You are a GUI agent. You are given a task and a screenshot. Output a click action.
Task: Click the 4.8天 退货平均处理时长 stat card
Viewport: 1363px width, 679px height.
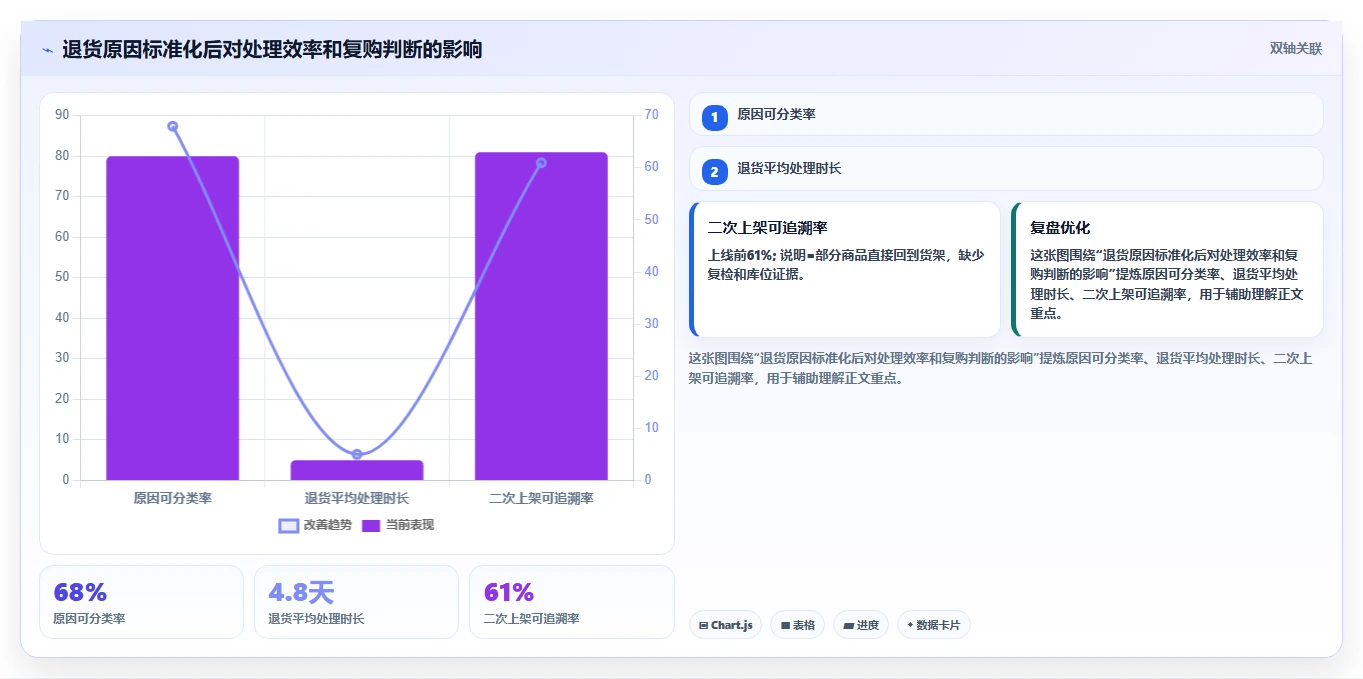356,602
